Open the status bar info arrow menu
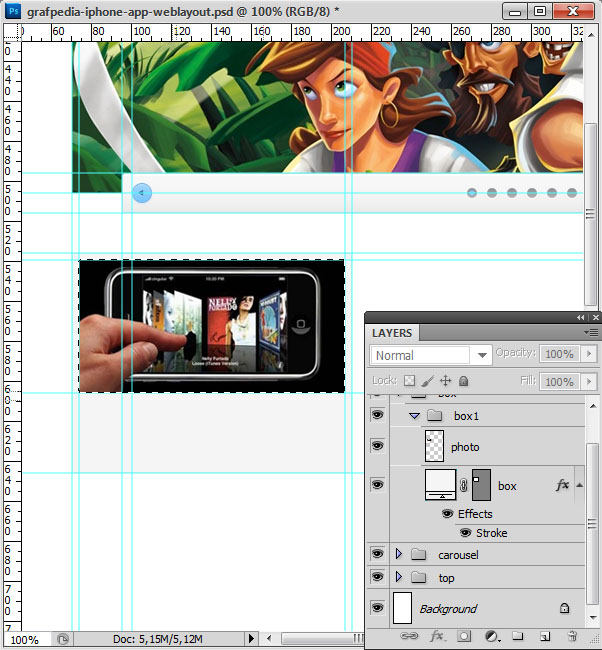Viewport: 602px width, 650px height. point(251,638)
